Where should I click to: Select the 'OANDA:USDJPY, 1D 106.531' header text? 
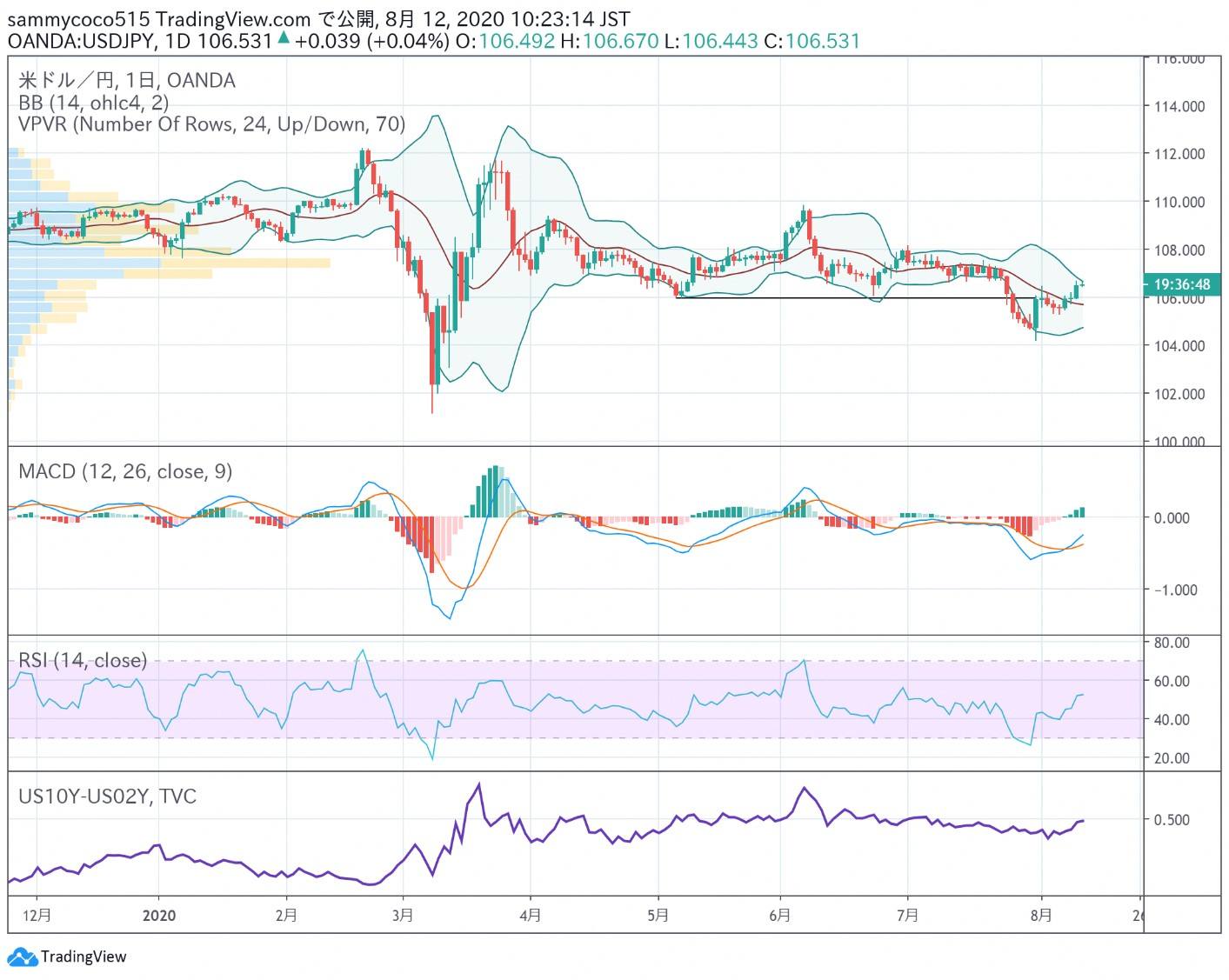pyautogui.click(x=140, y=41)
